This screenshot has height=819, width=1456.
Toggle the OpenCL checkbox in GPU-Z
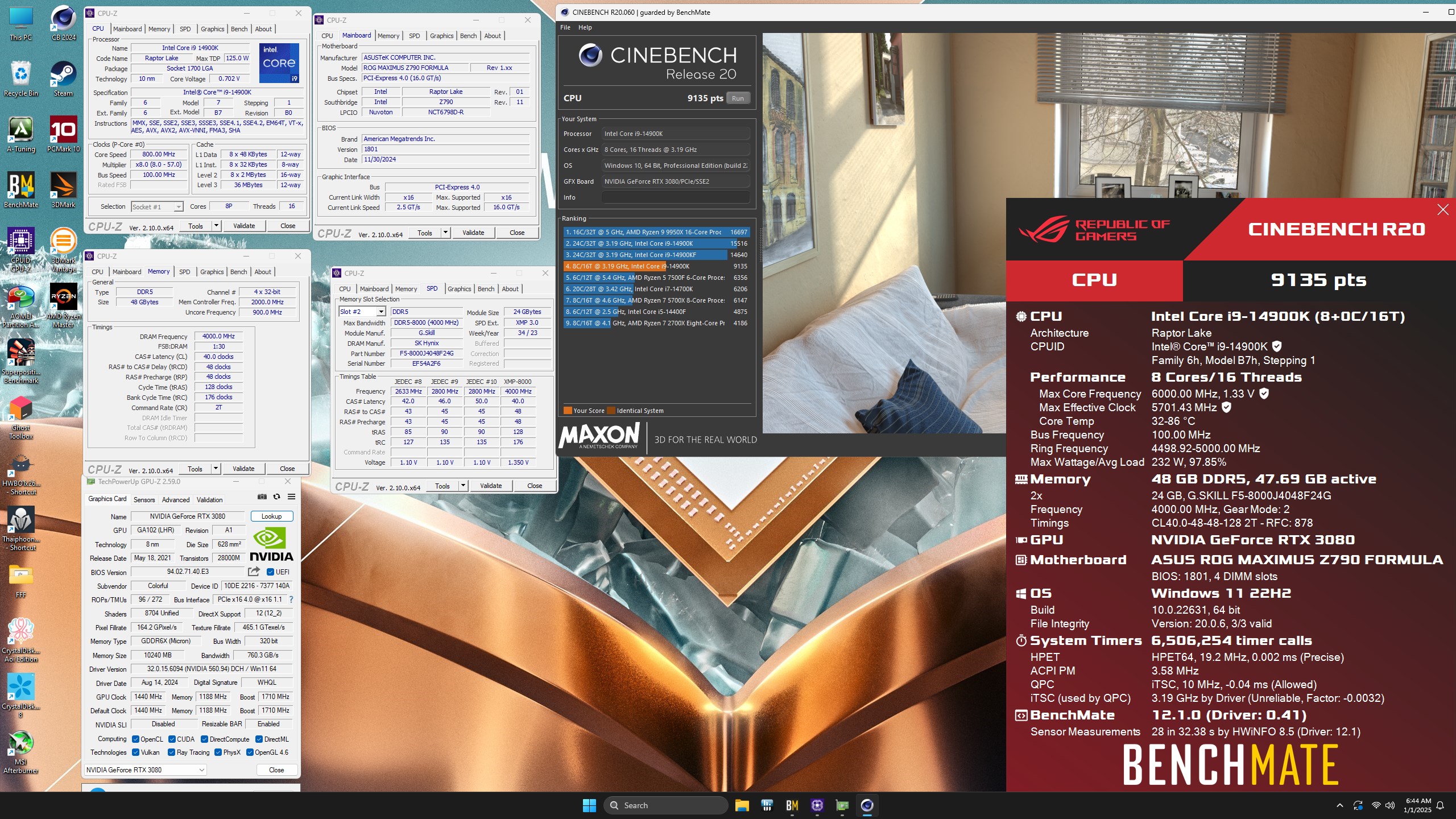tap(135, 739)
